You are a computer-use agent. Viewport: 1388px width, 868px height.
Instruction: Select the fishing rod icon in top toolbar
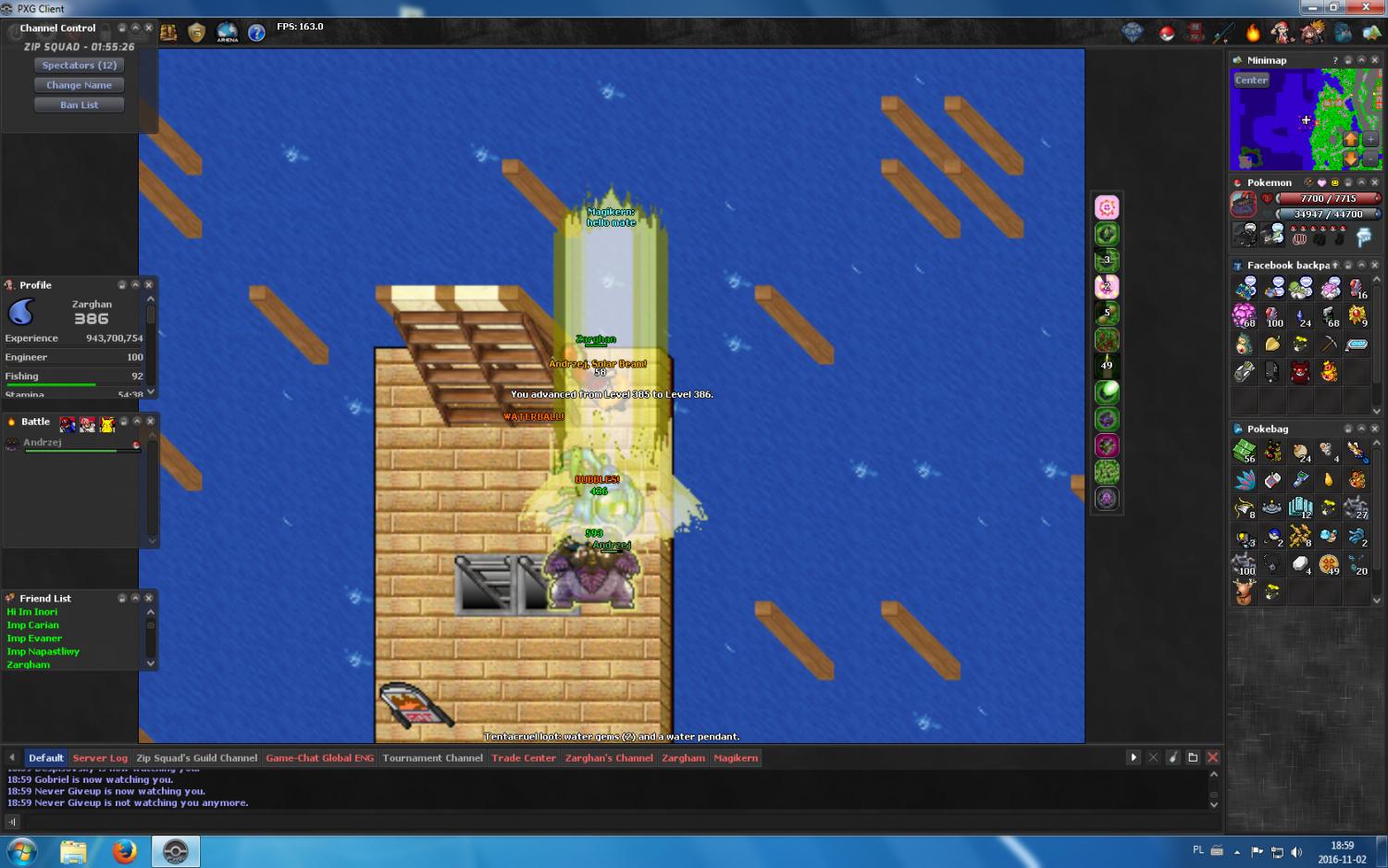pyautogui.click(x=1223, y=34)
